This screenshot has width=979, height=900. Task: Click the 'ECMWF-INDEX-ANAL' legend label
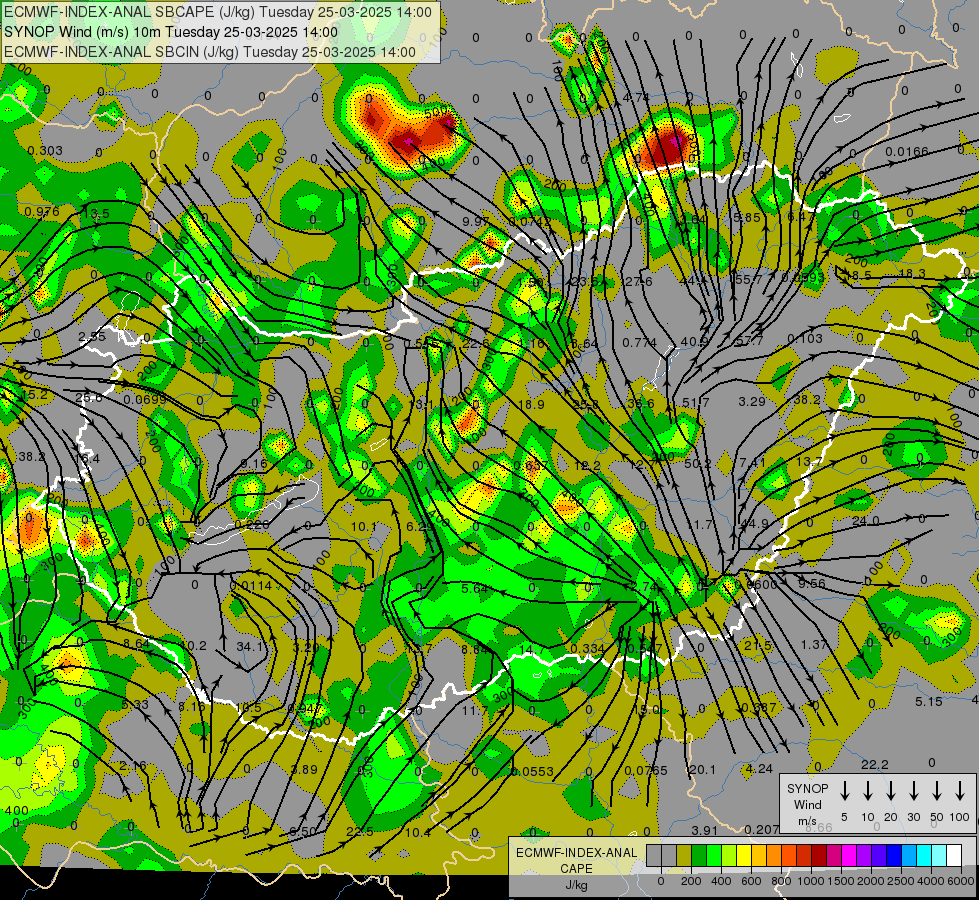(576, 853)
